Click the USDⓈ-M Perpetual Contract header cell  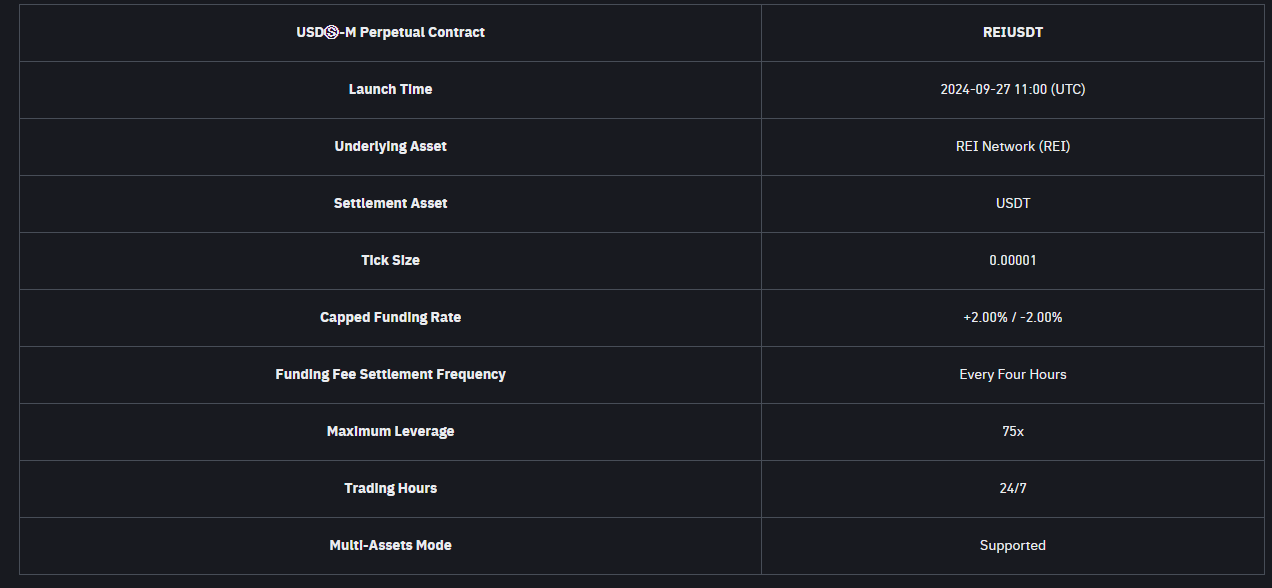tap(390, 32)
